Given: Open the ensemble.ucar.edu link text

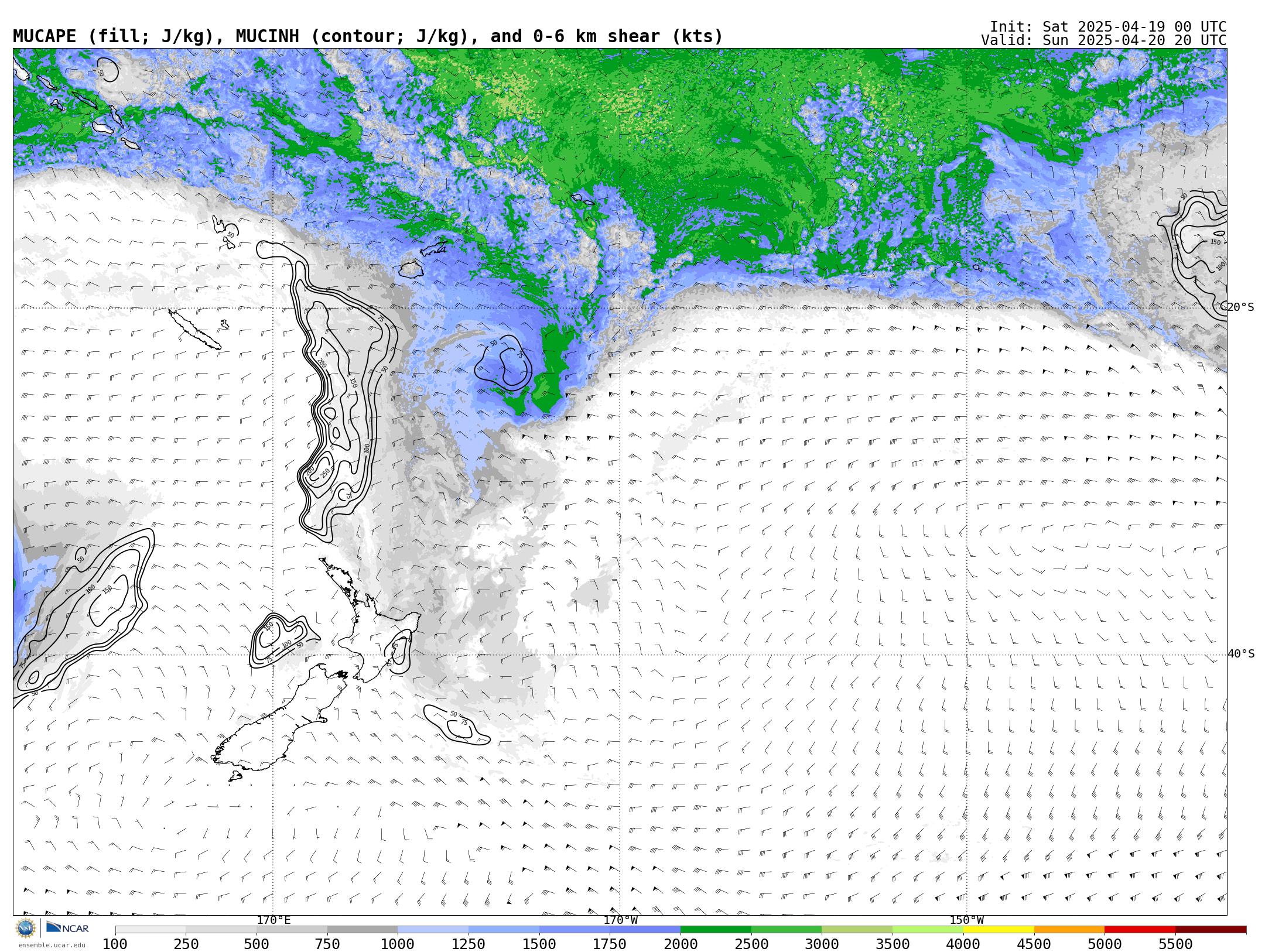Looking at the screenshot, I should tap(52, 945).
